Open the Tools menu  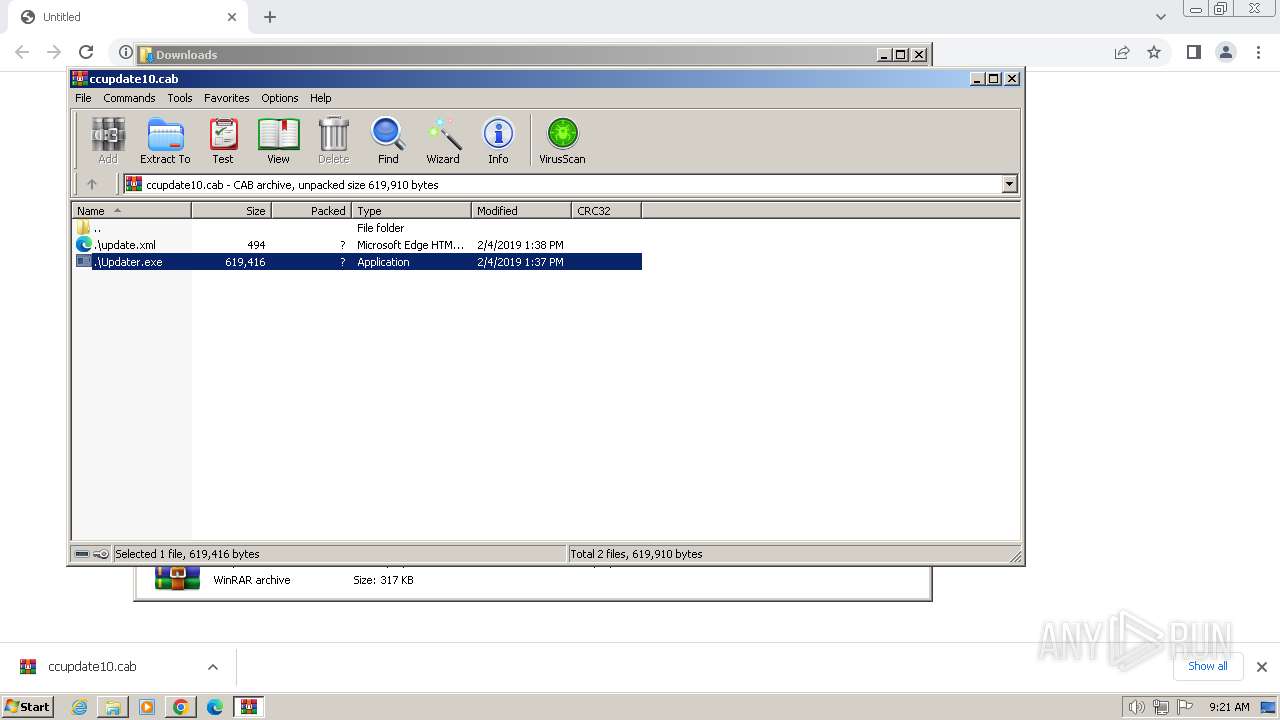[x=180, y=98]
